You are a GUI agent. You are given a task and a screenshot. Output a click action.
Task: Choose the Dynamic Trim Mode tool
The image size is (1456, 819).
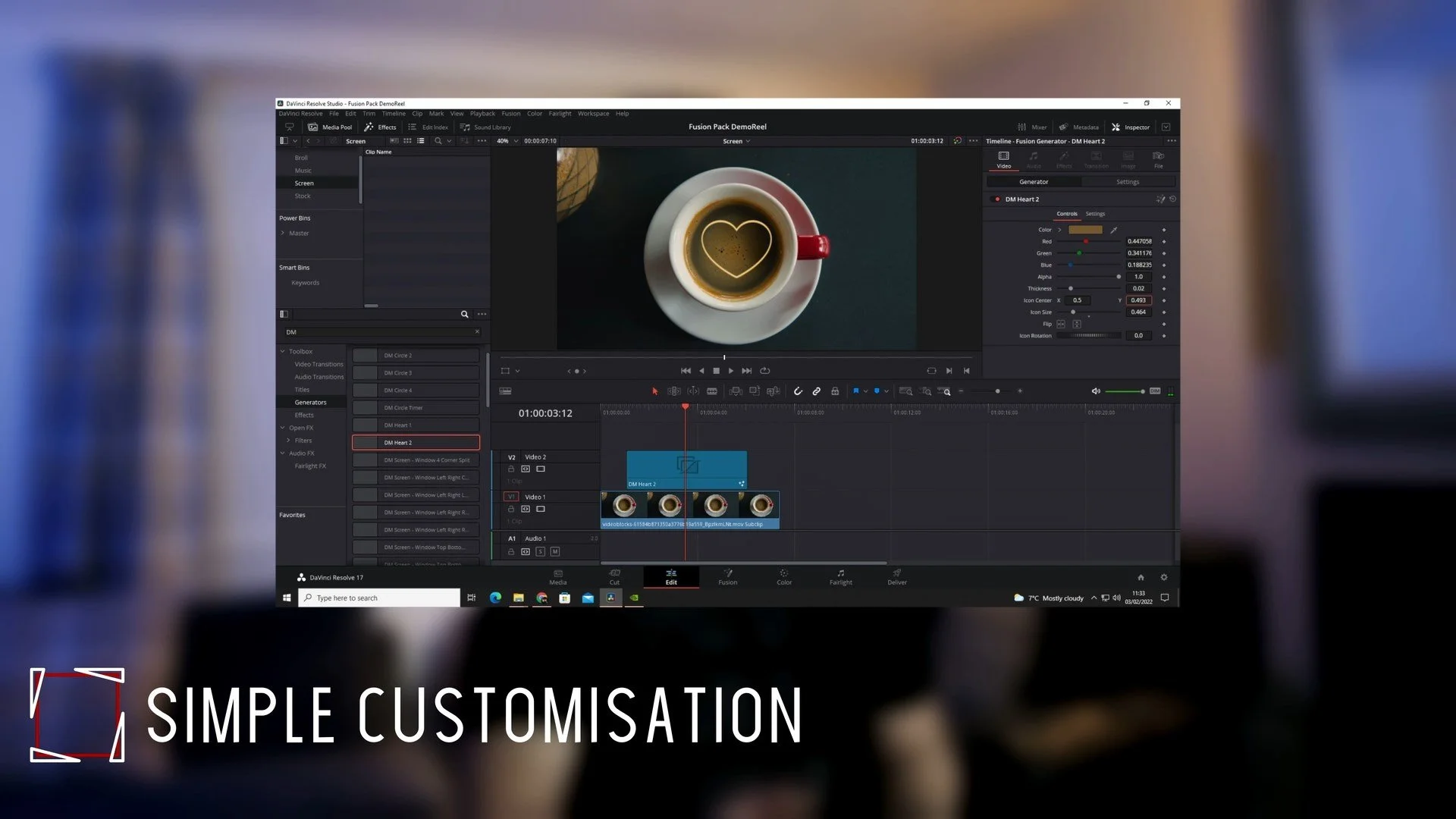(693, 391)
